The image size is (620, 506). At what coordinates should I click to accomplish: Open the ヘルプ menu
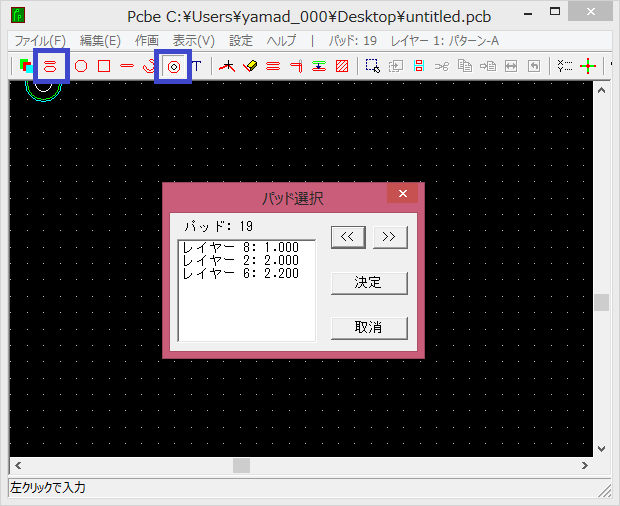pos(284,41)
